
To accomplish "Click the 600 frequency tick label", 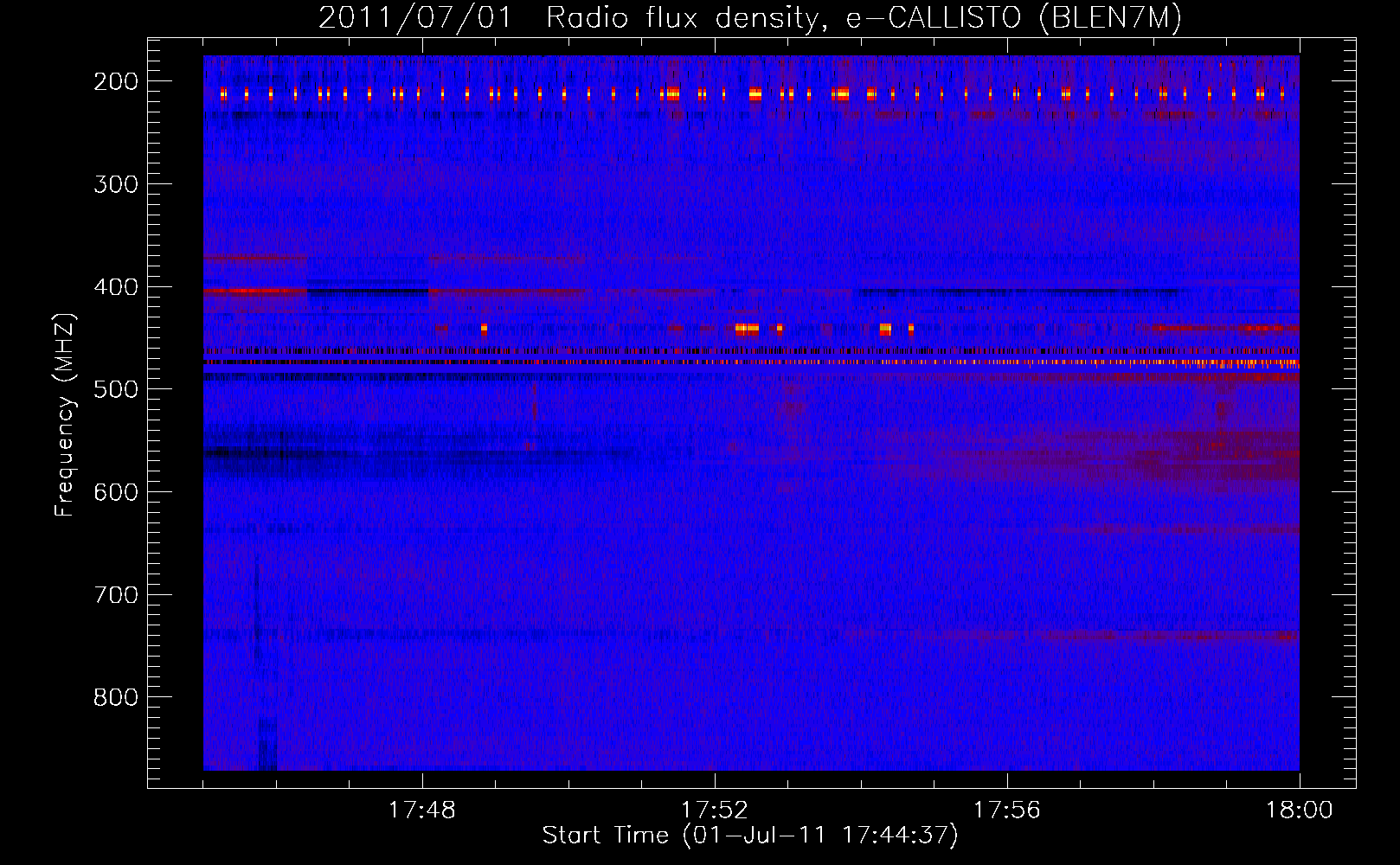I will coord(115,492).
